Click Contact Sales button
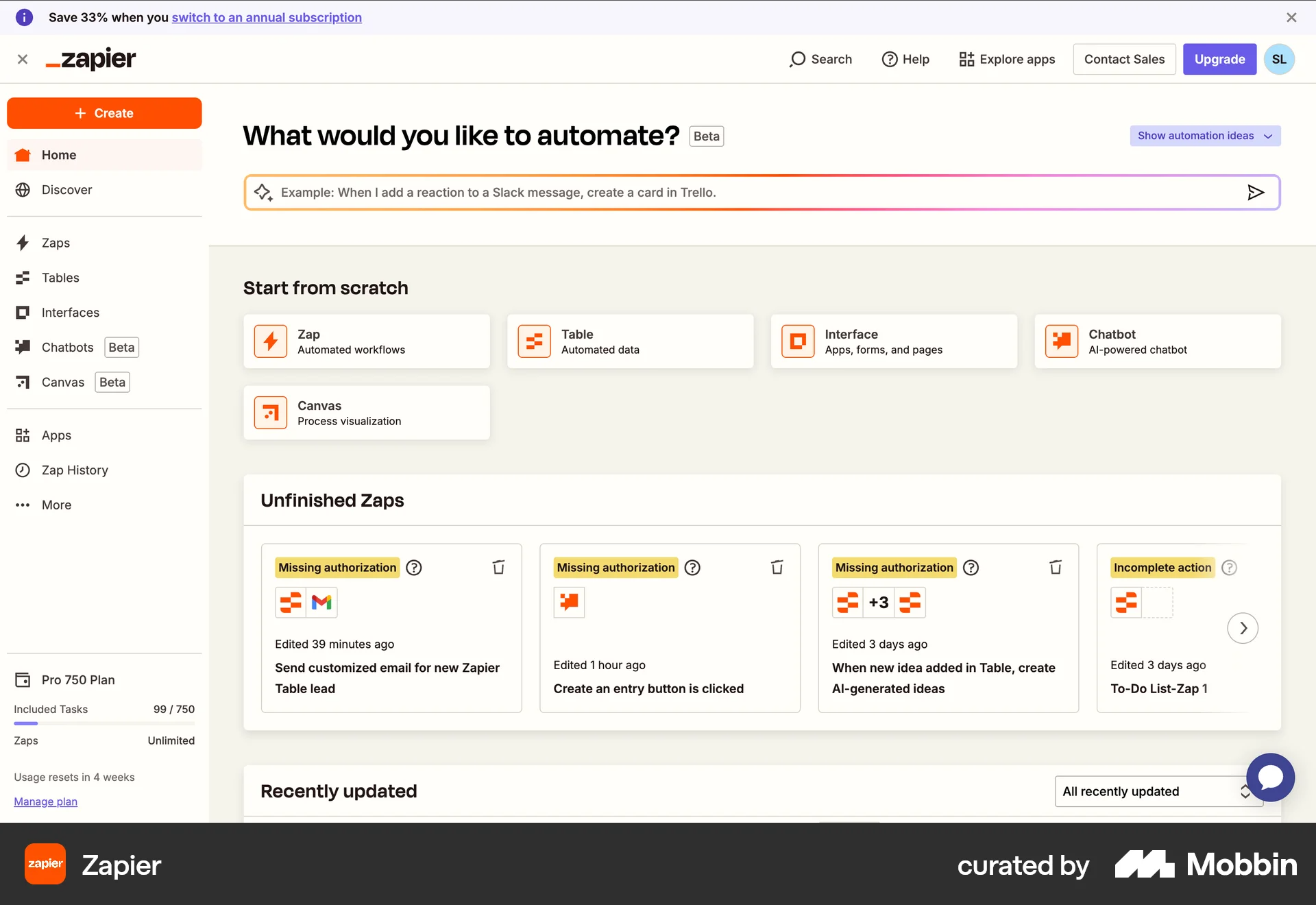The width and height of the screenshot is (1316, 905). [x=1124, y=59]
